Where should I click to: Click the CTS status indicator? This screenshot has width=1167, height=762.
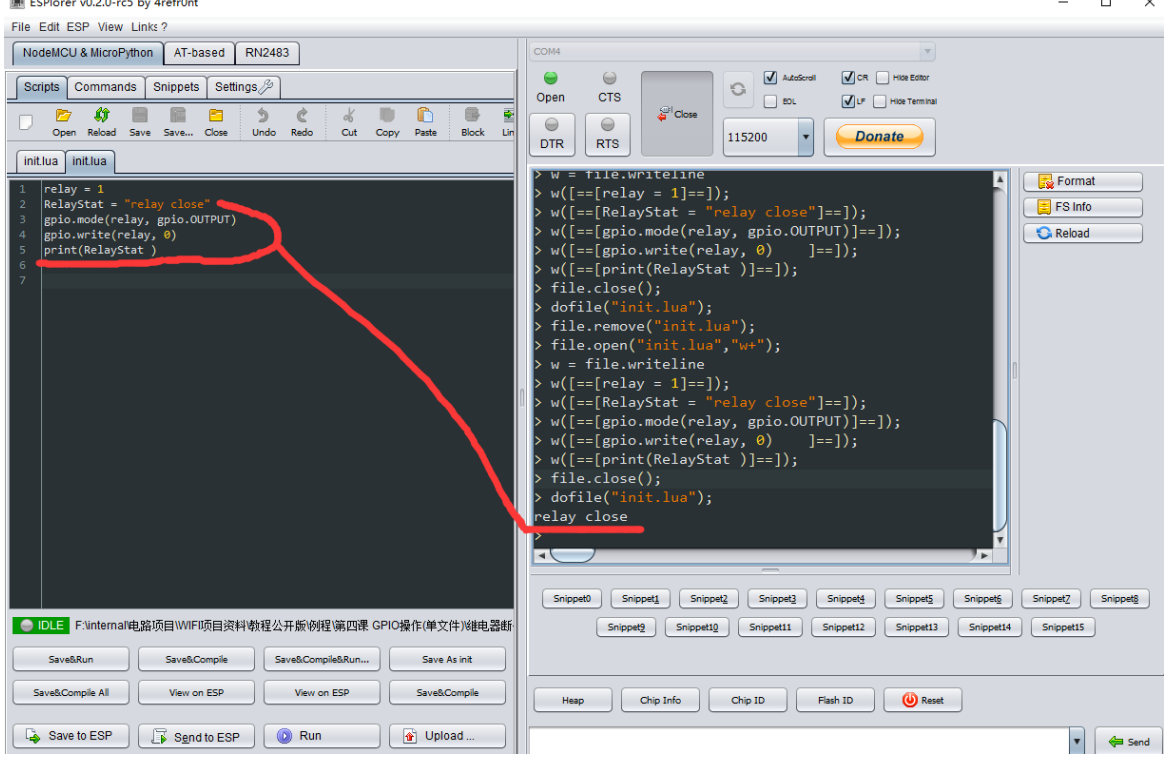pyautogui.click(x=609, y=78)
